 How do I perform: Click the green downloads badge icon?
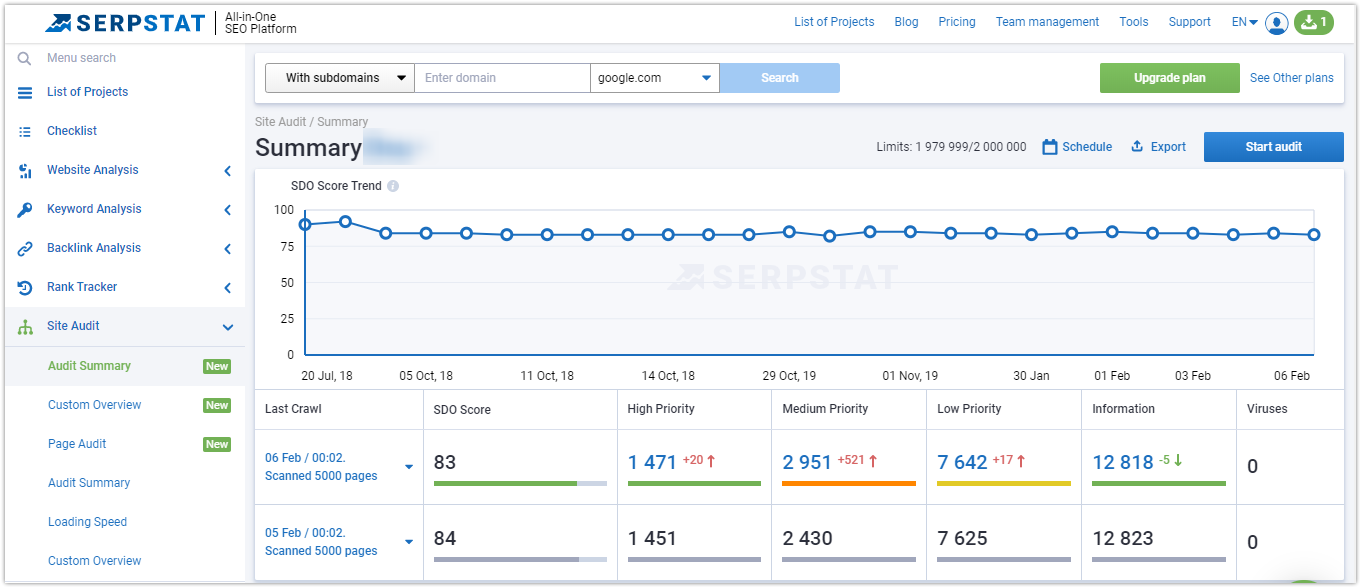click(1313, 22)
